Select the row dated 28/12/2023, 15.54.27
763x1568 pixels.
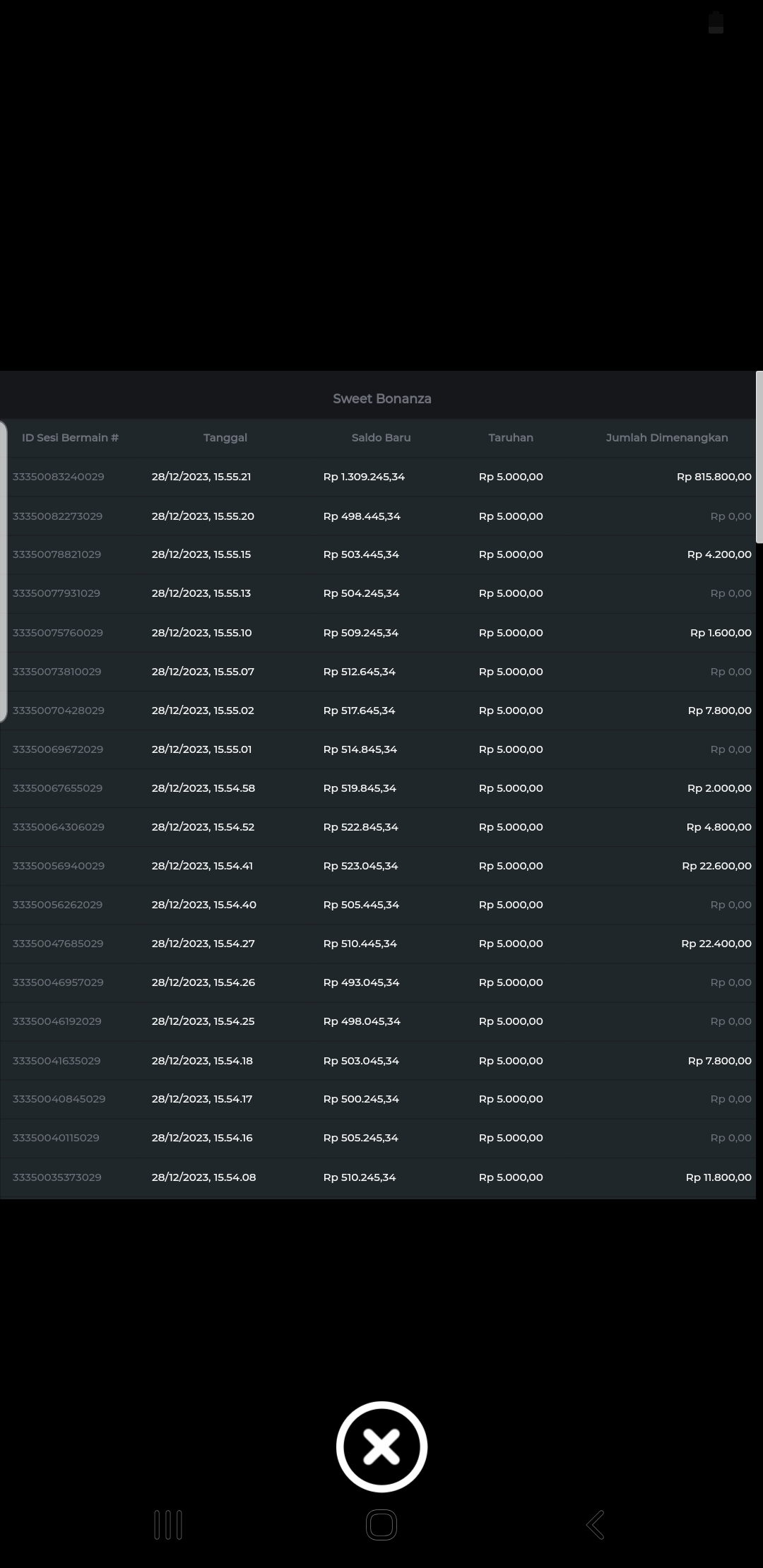[x=203, y=944]
